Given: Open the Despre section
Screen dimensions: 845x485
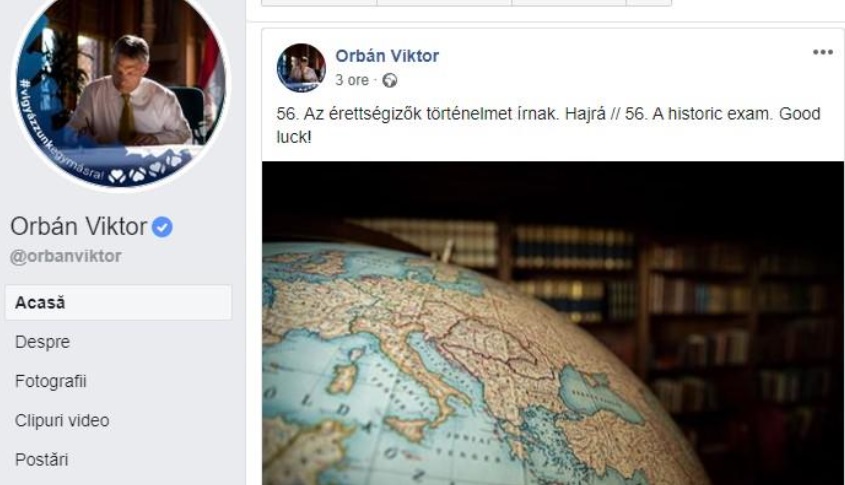Looking at the screenshot, I should (x=43, y=342).
